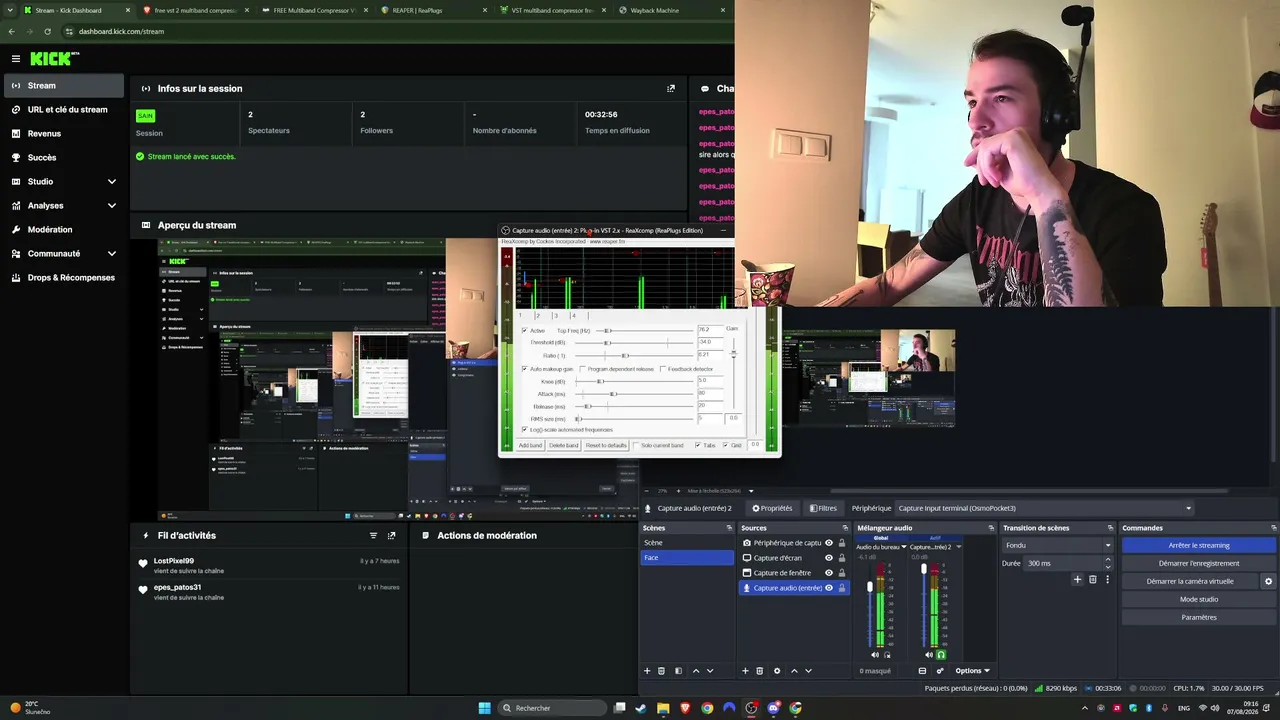Hide the Capture d'écran source

(828, 558)
